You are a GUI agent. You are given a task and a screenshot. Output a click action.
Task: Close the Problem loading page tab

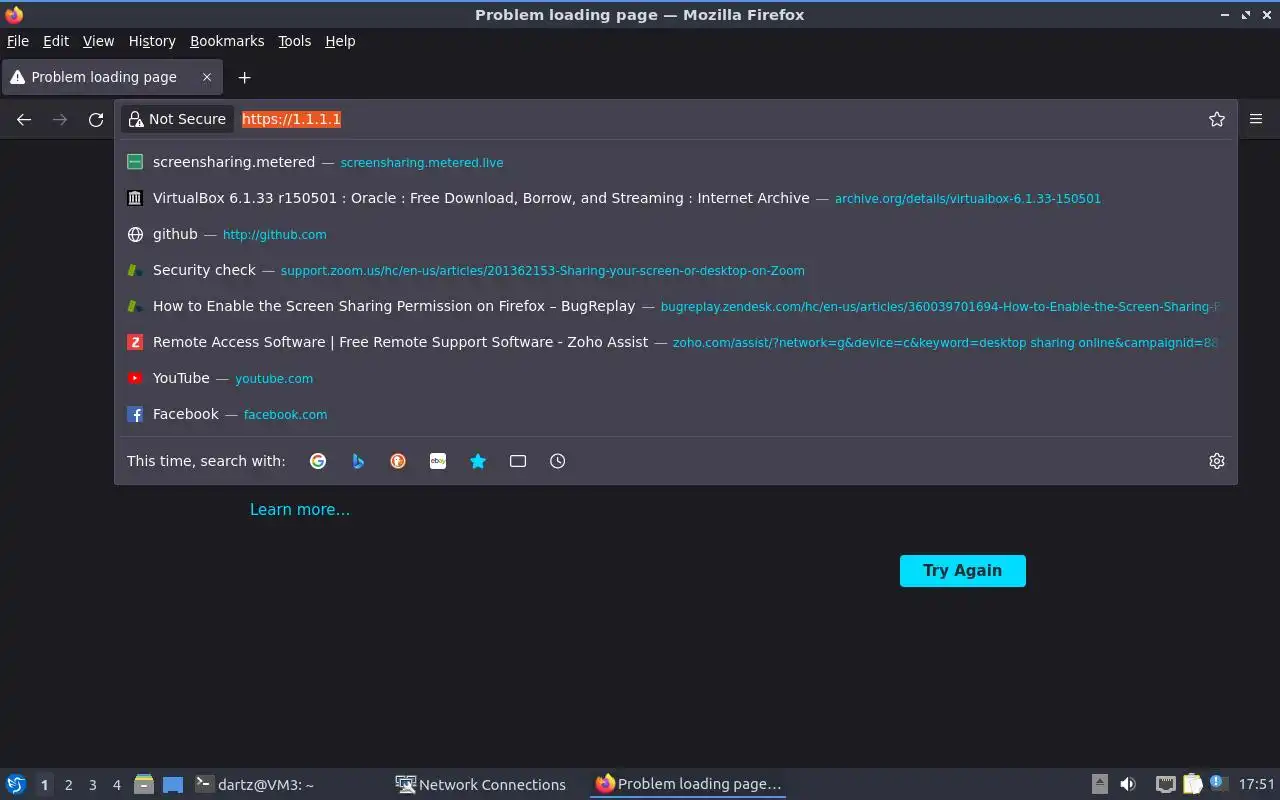click(207, 77)
